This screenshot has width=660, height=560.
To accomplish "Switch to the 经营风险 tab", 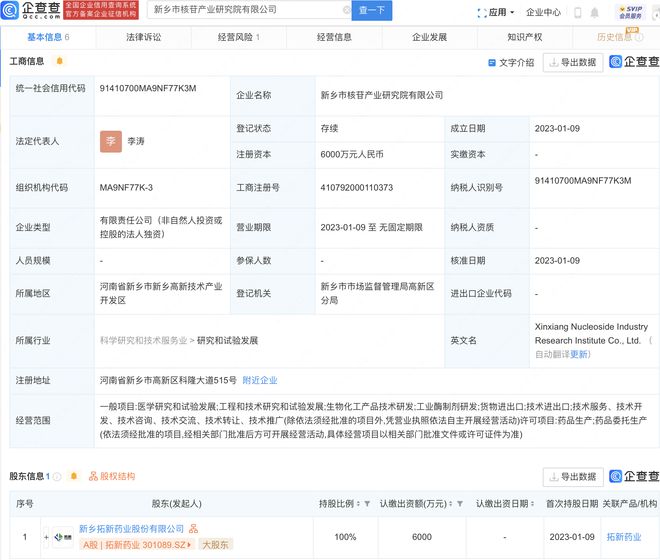I will click(x=239, y=37).
